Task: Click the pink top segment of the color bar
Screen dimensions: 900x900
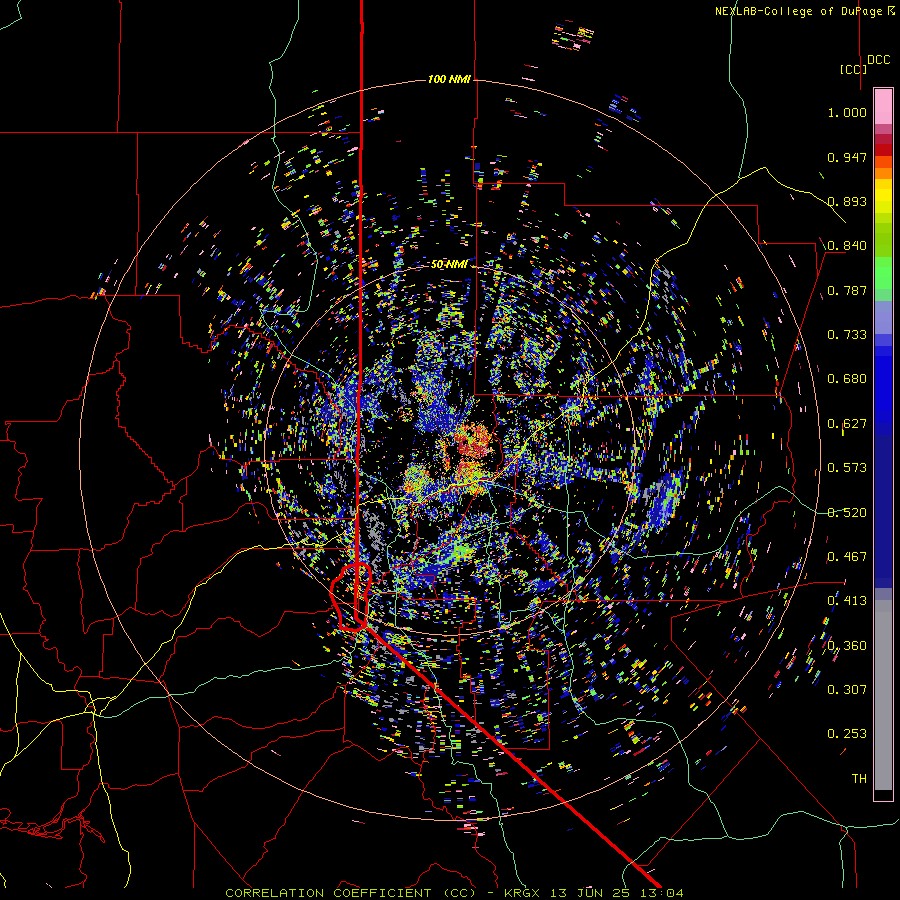Action: coord(883,107)
